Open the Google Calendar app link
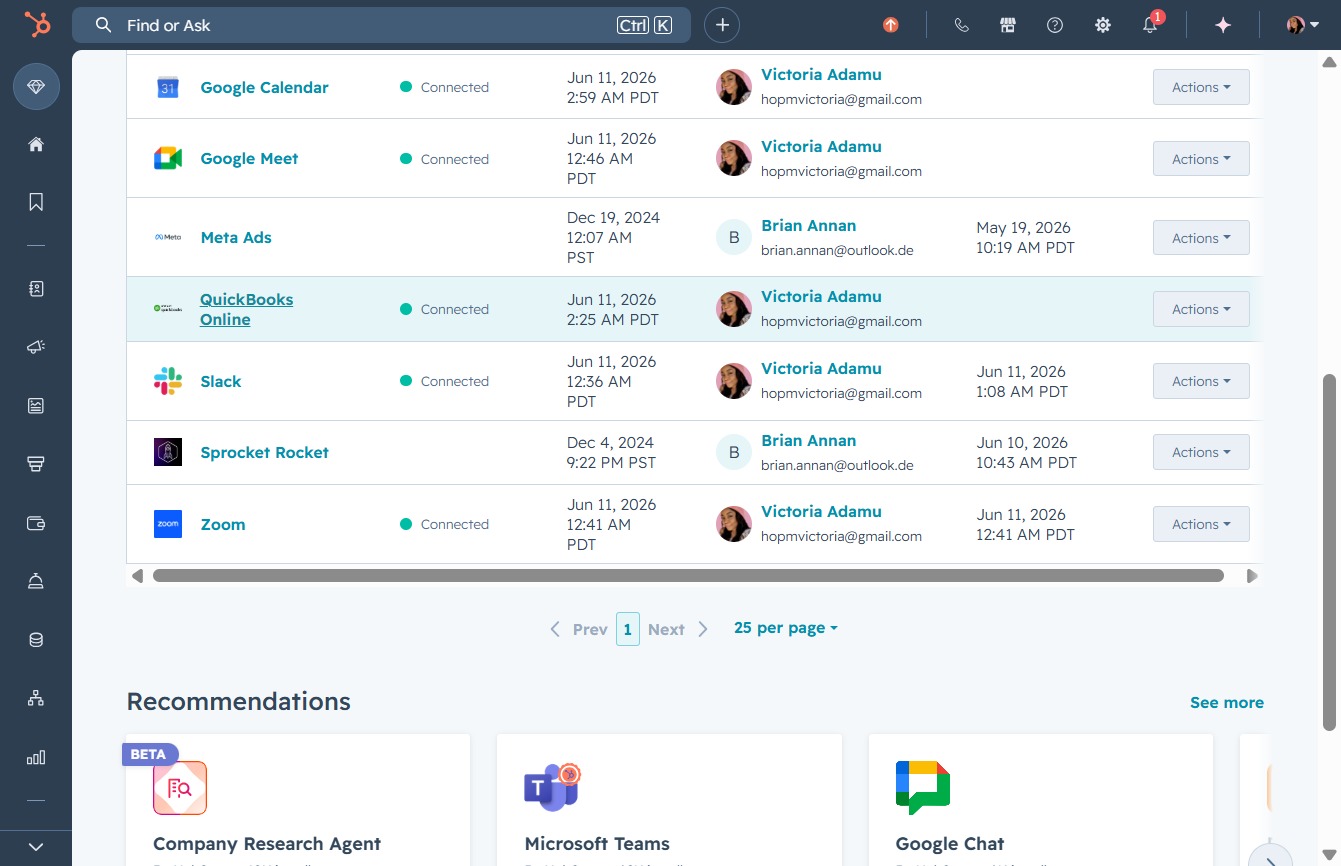 [264, 87]
